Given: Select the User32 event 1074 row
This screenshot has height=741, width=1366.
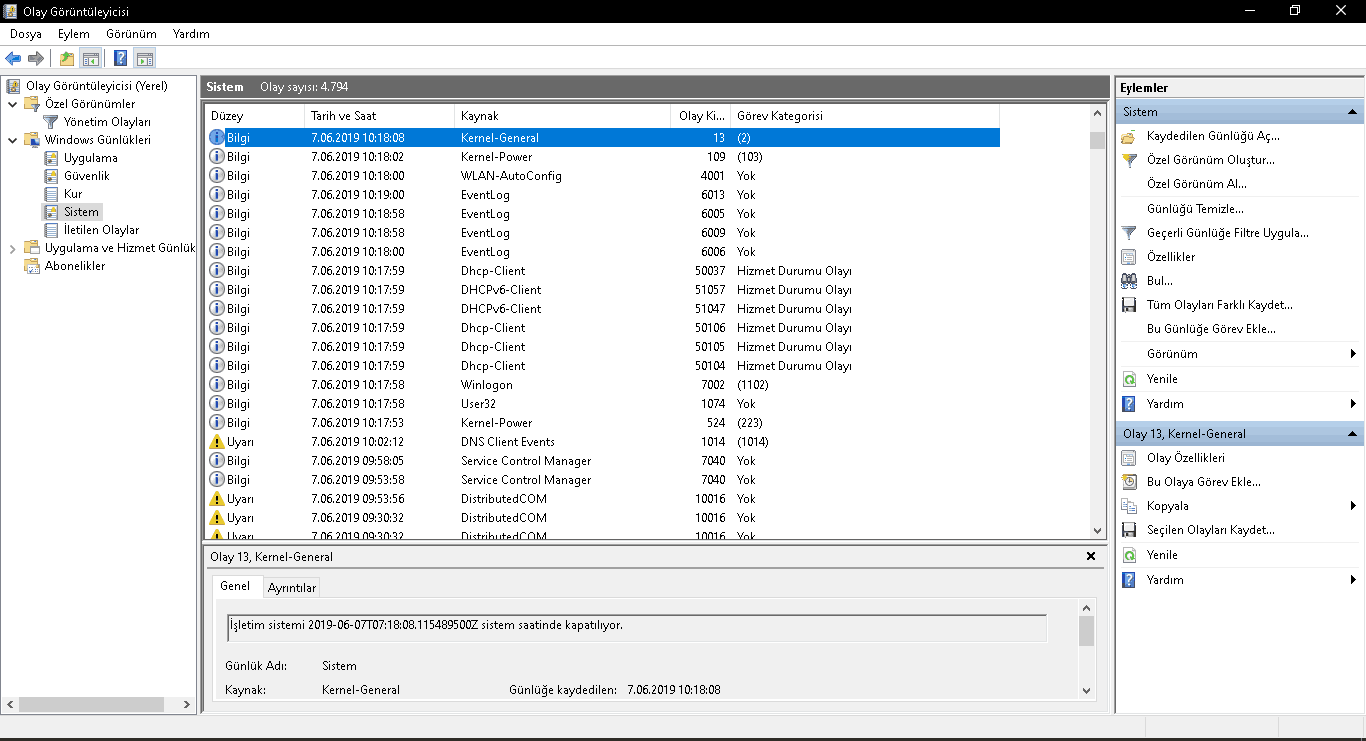Looking at the screenshot, I should pyautogui.click(x=603, y=404).
